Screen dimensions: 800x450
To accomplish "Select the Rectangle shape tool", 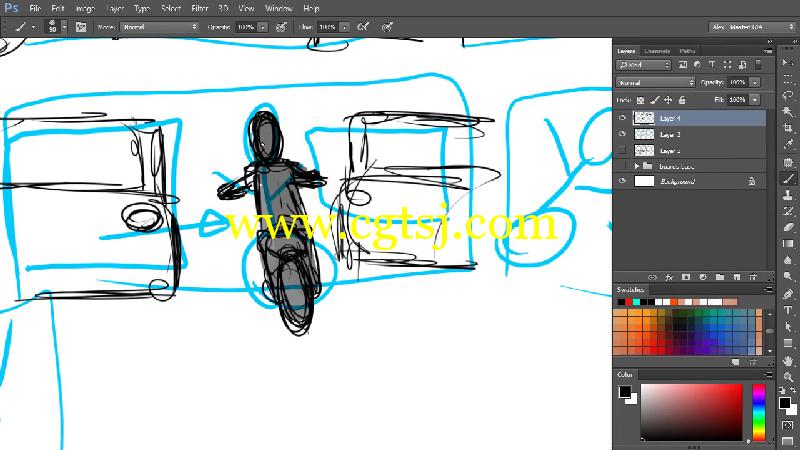I will pos(788,343).
